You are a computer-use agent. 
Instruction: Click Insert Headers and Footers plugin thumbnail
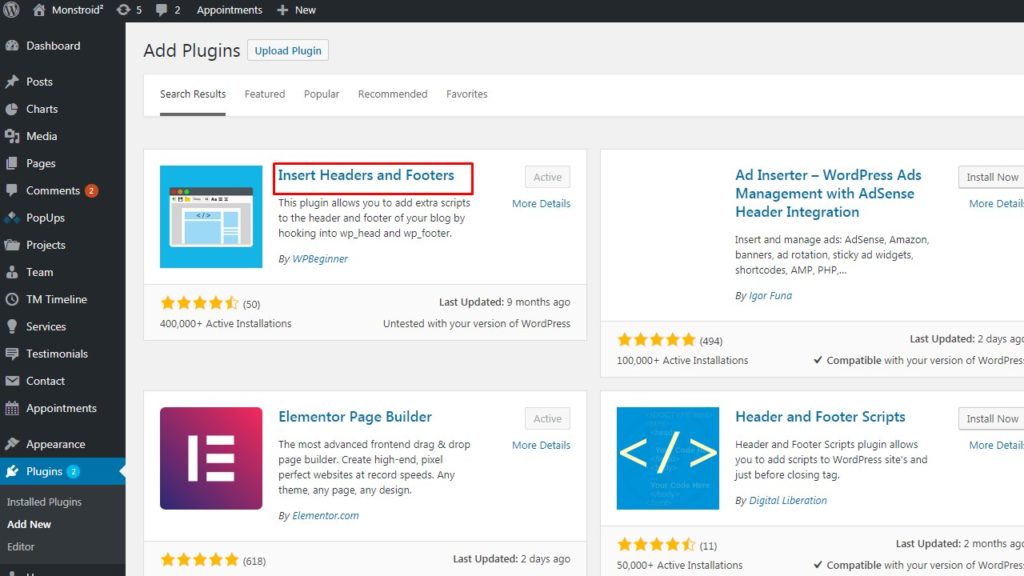[x=211, y=217]
